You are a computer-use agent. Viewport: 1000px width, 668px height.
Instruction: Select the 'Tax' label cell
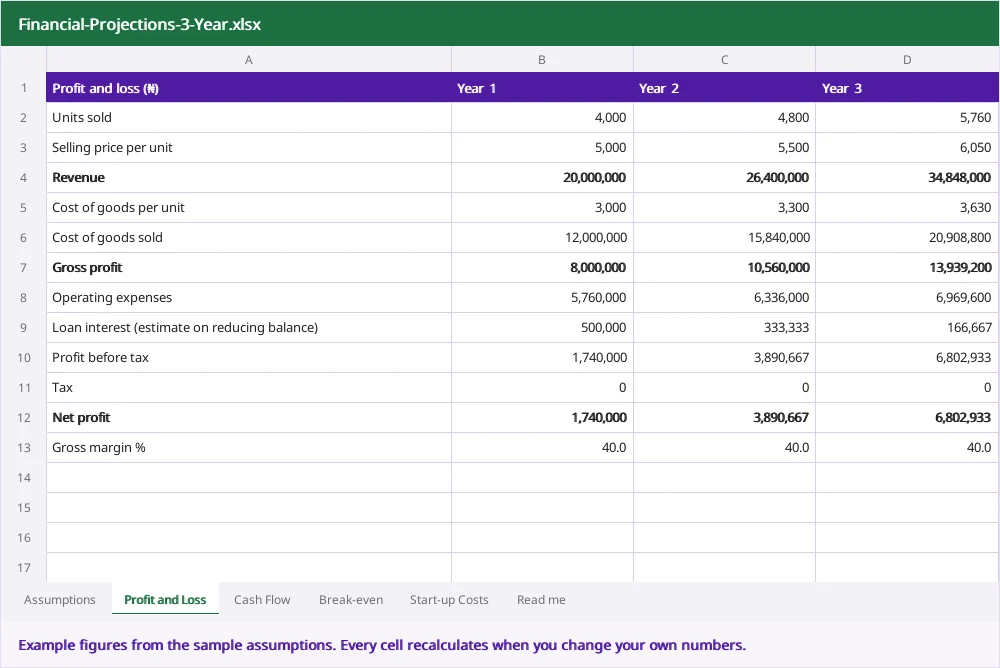coord(249,387)
